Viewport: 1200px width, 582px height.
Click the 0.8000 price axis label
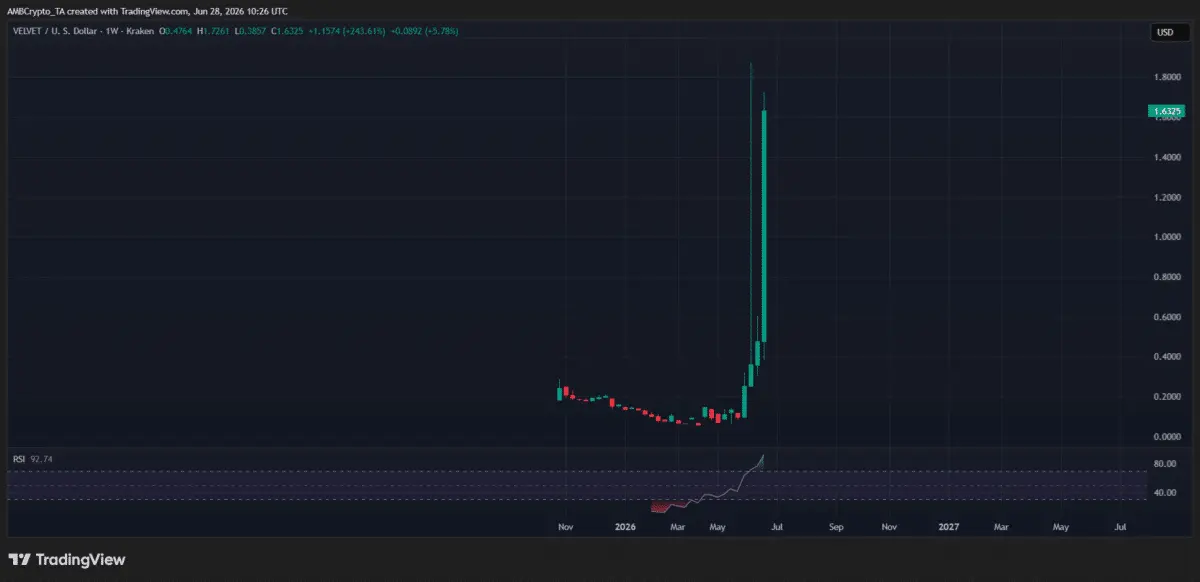(x=1167, y=277)
